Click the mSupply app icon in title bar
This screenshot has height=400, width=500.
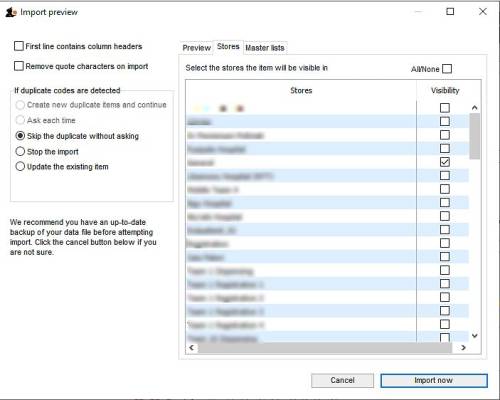pos(11,12)
